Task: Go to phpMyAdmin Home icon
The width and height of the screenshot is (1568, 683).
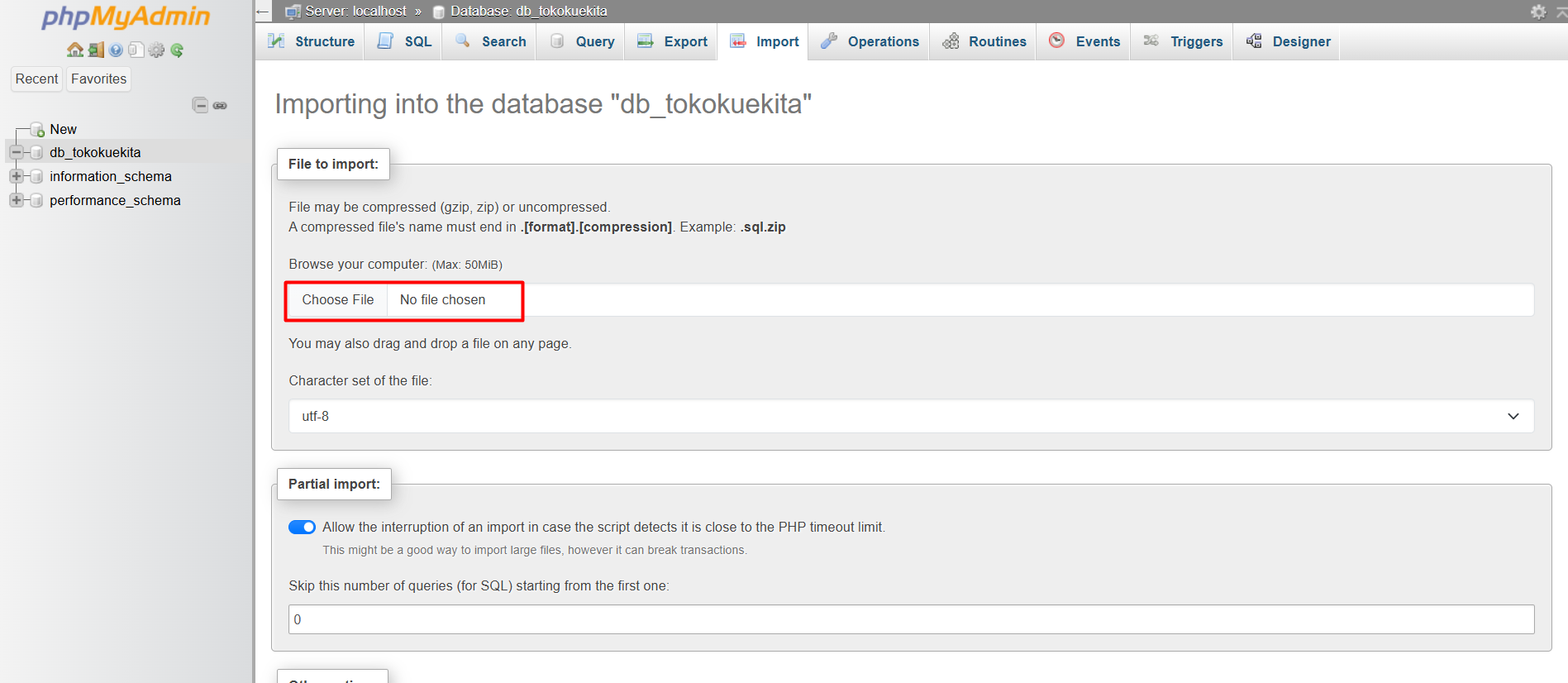Action: tap(75, 50)
